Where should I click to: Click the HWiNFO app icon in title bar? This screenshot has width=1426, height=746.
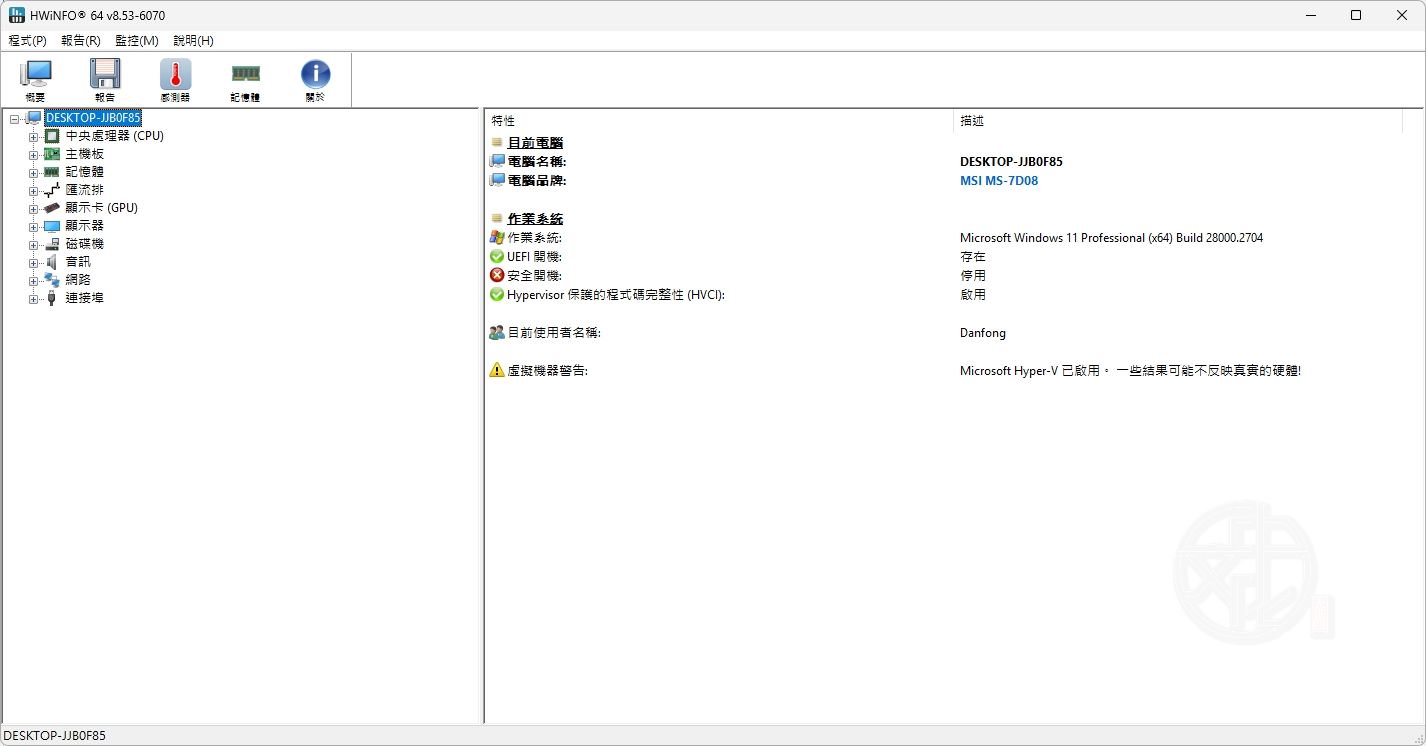[17, 15]
